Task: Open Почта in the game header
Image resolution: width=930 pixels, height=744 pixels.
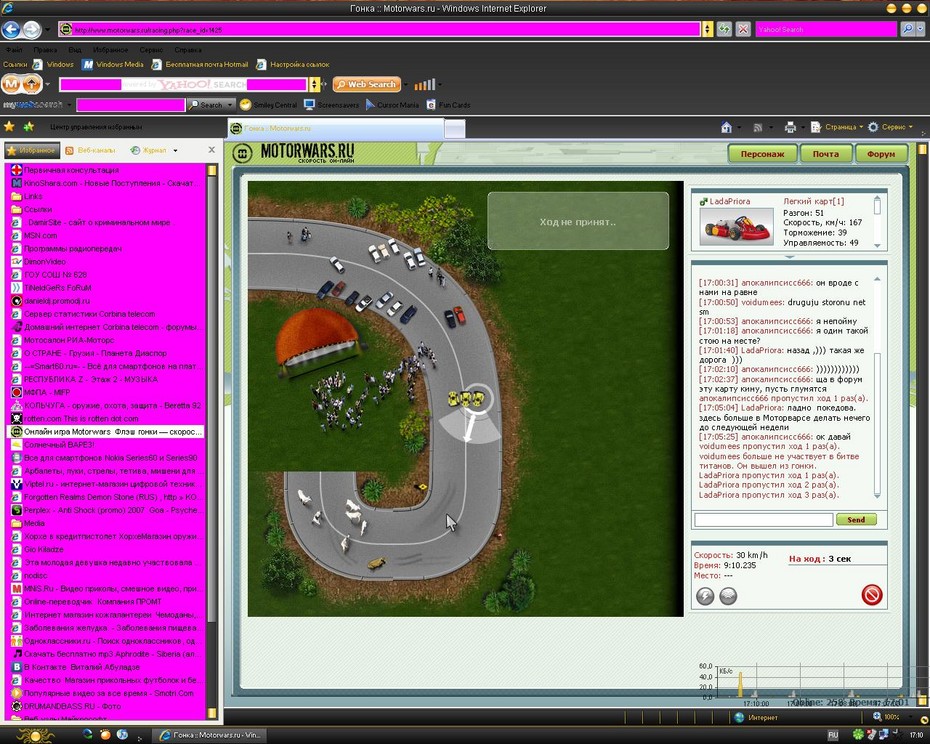Action: [826, 154]
